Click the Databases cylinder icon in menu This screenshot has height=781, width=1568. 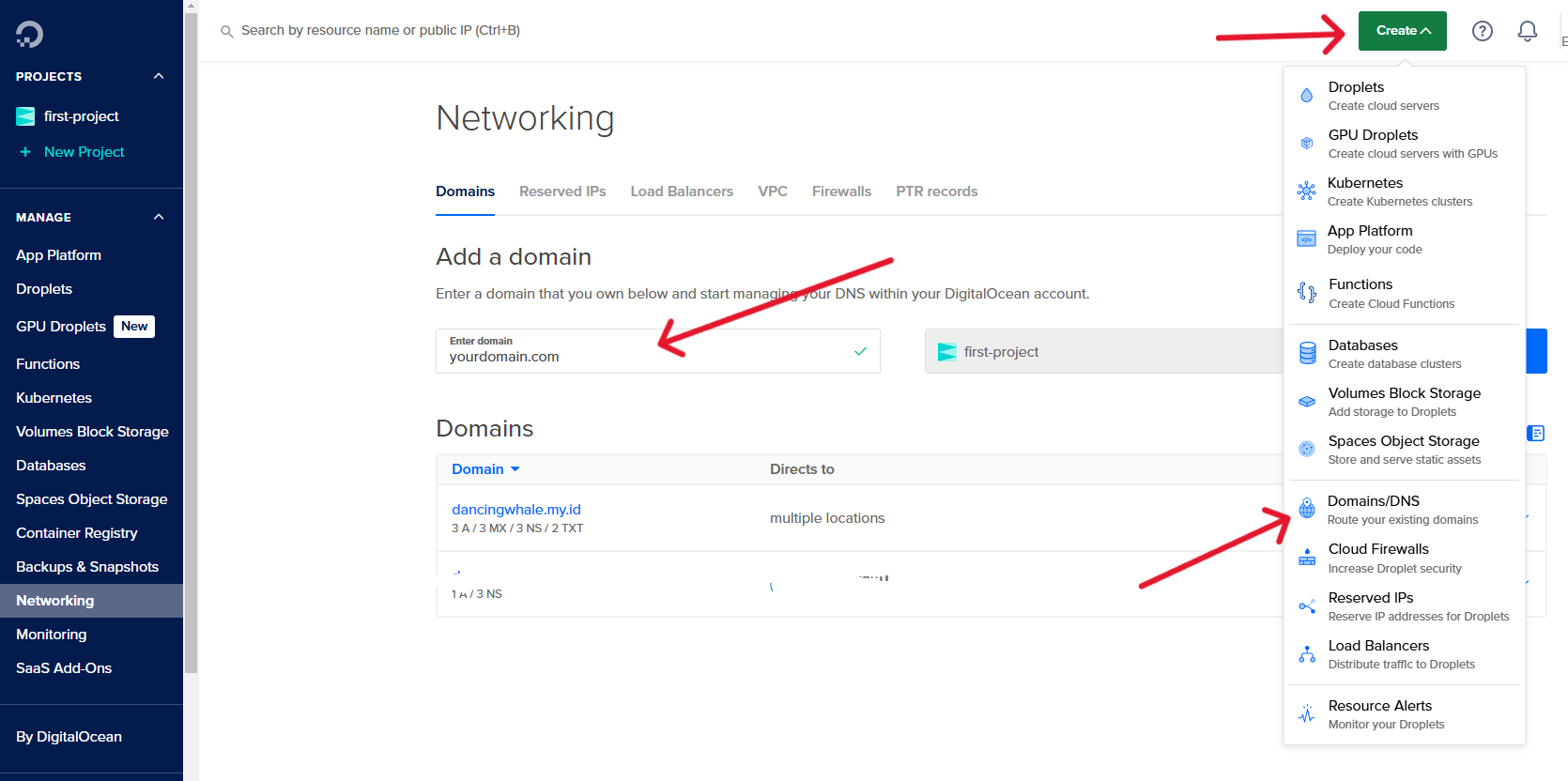click(x=1307, y=353)
